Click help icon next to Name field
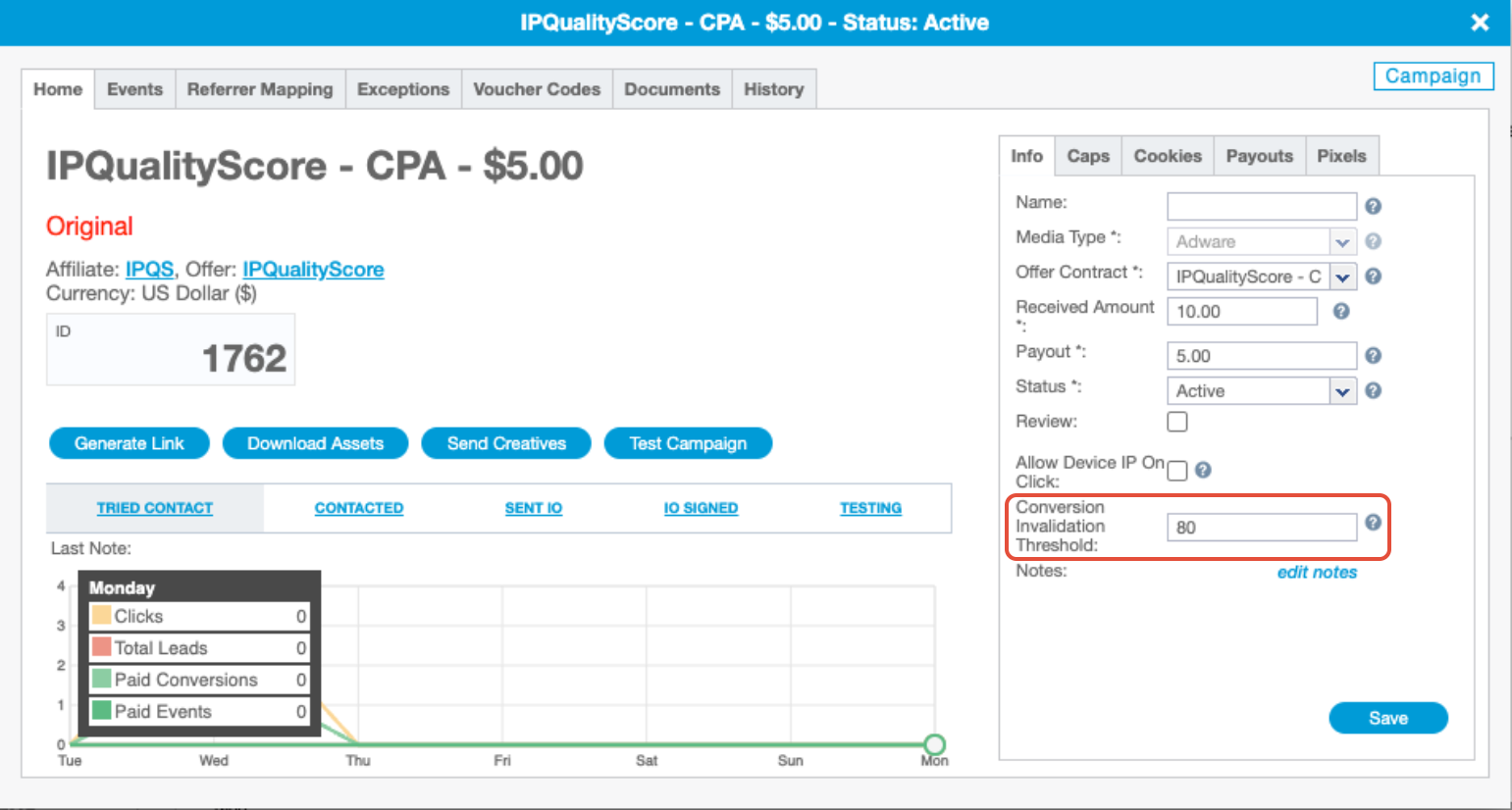1512x810 pixels. [1373, 206]
